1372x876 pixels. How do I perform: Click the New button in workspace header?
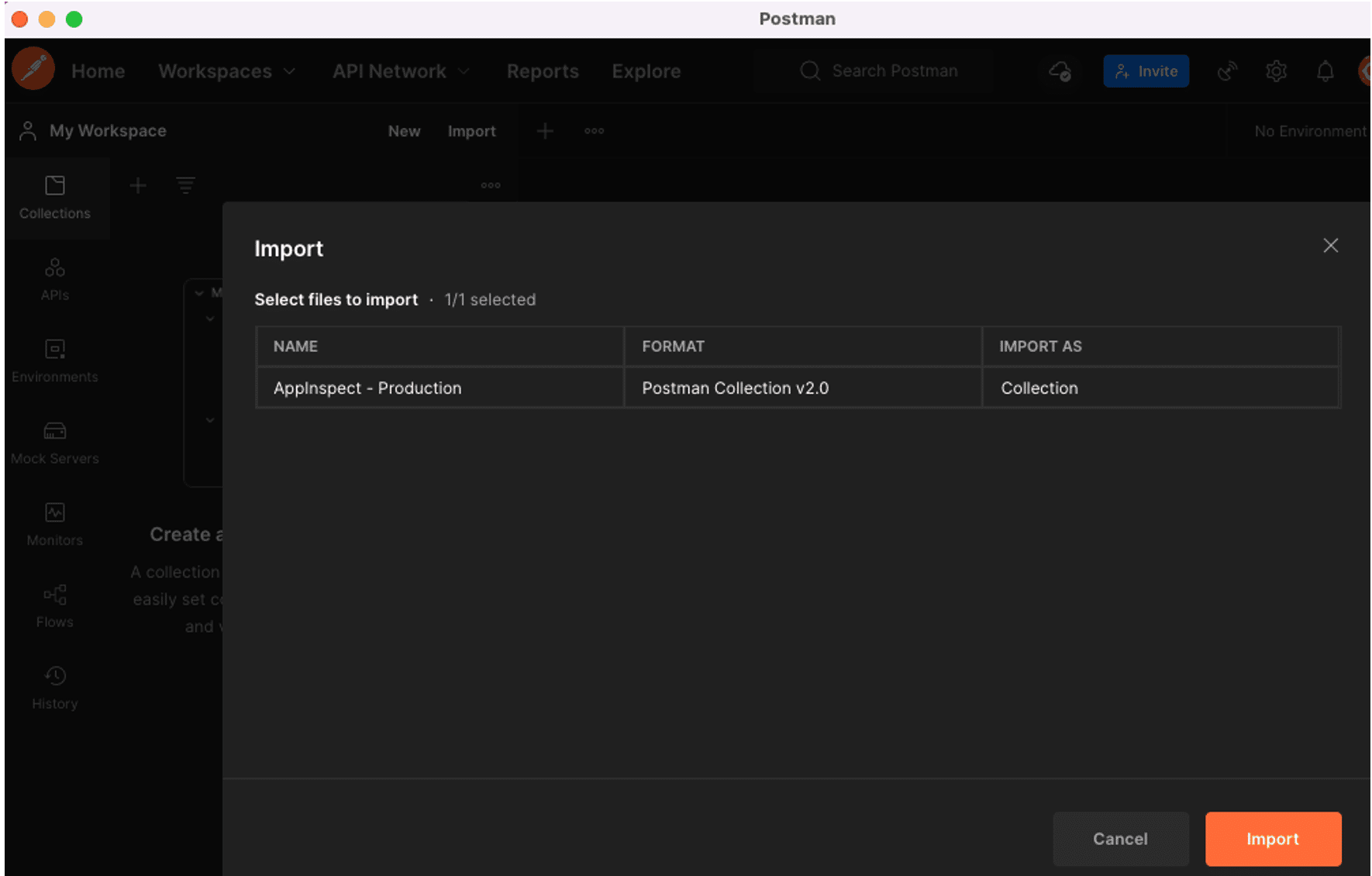pos(405,131)
